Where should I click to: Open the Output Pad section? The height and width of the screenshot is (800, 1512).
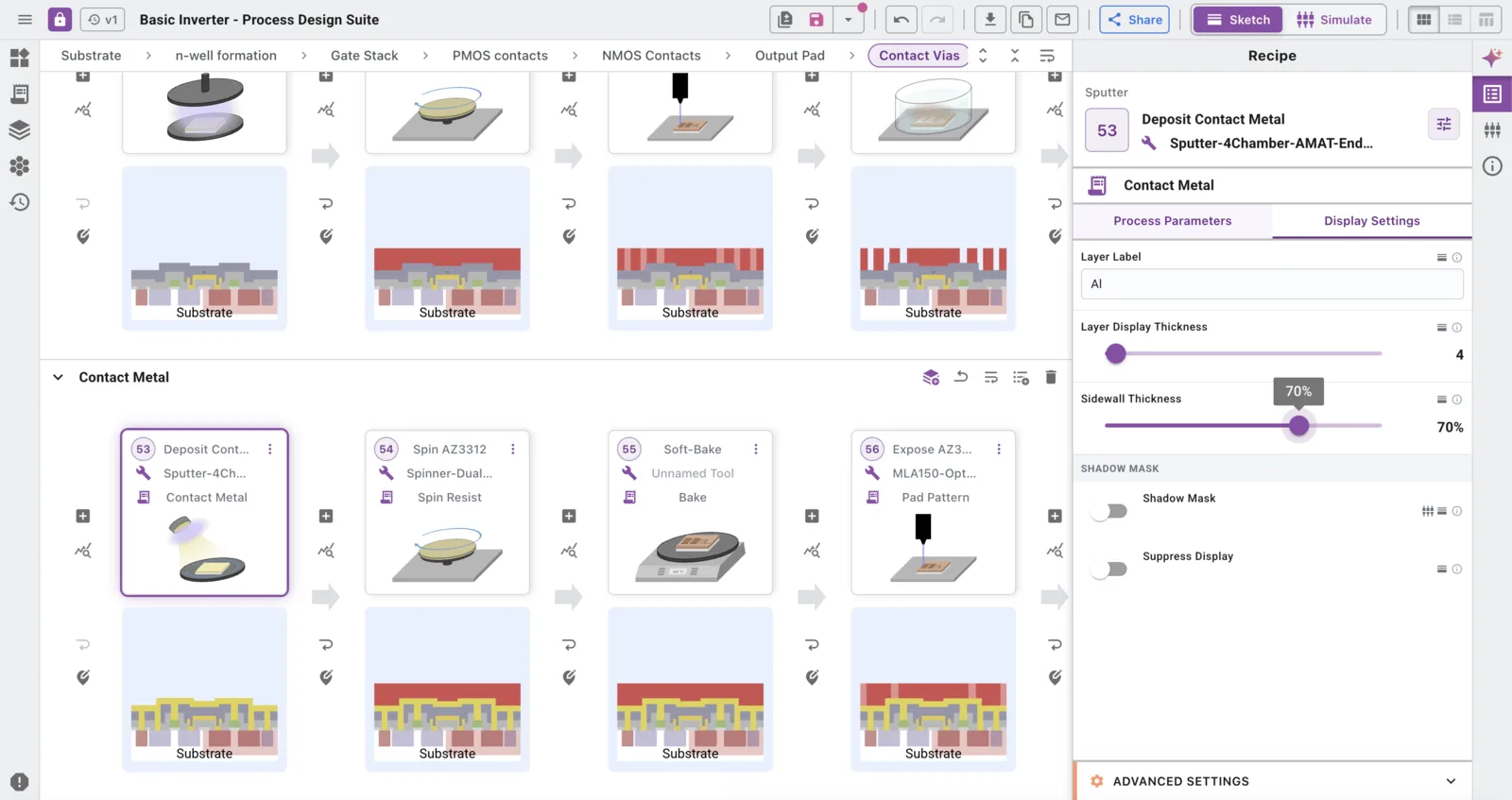790,56
